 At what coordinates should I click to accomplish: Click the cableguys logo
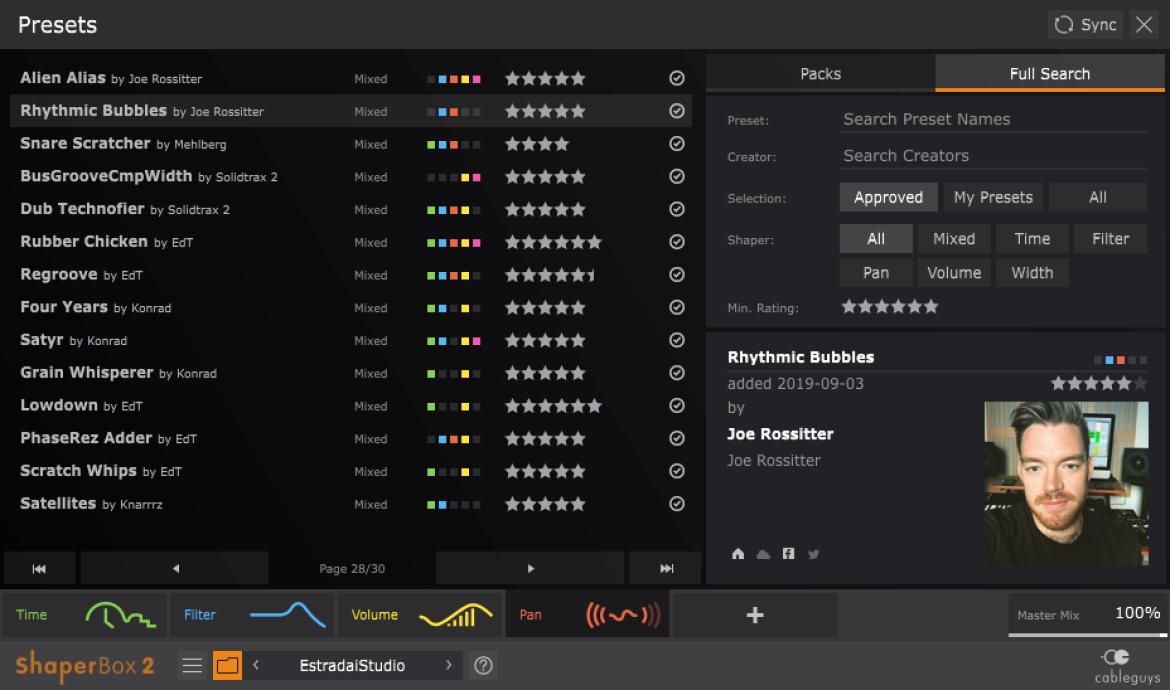[x=1126, y=666]
